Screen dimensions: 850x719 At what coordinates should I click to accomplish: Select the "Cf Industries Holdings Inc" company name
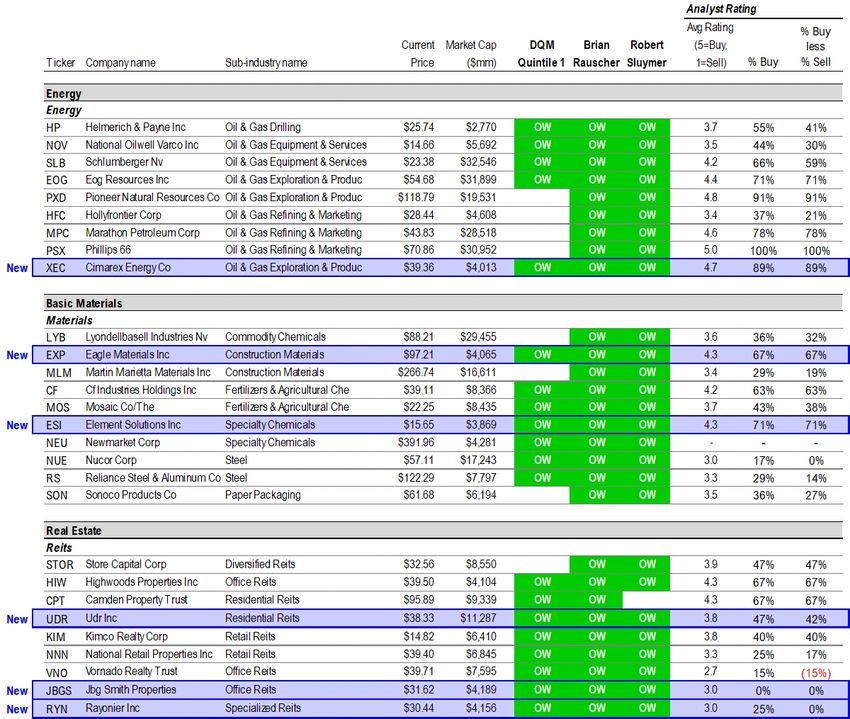[x=141, y=390]
